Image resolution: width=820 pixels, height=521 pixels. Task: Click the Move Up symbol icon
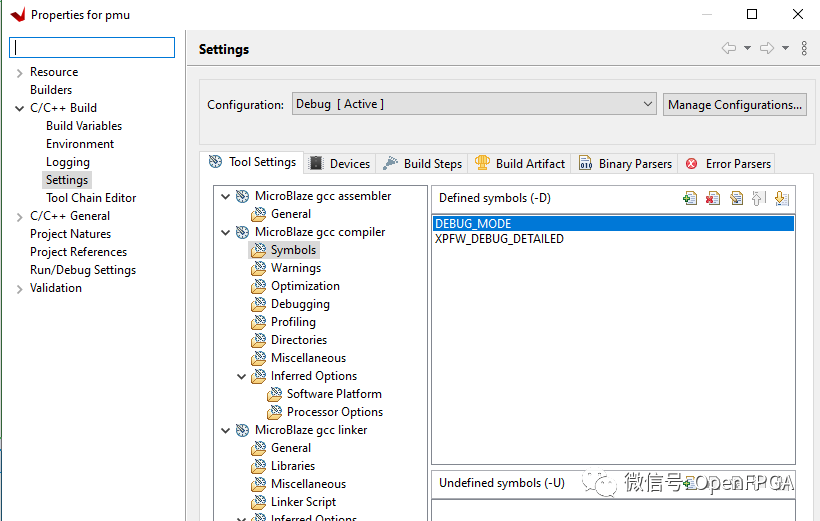[x=759, y=198]
